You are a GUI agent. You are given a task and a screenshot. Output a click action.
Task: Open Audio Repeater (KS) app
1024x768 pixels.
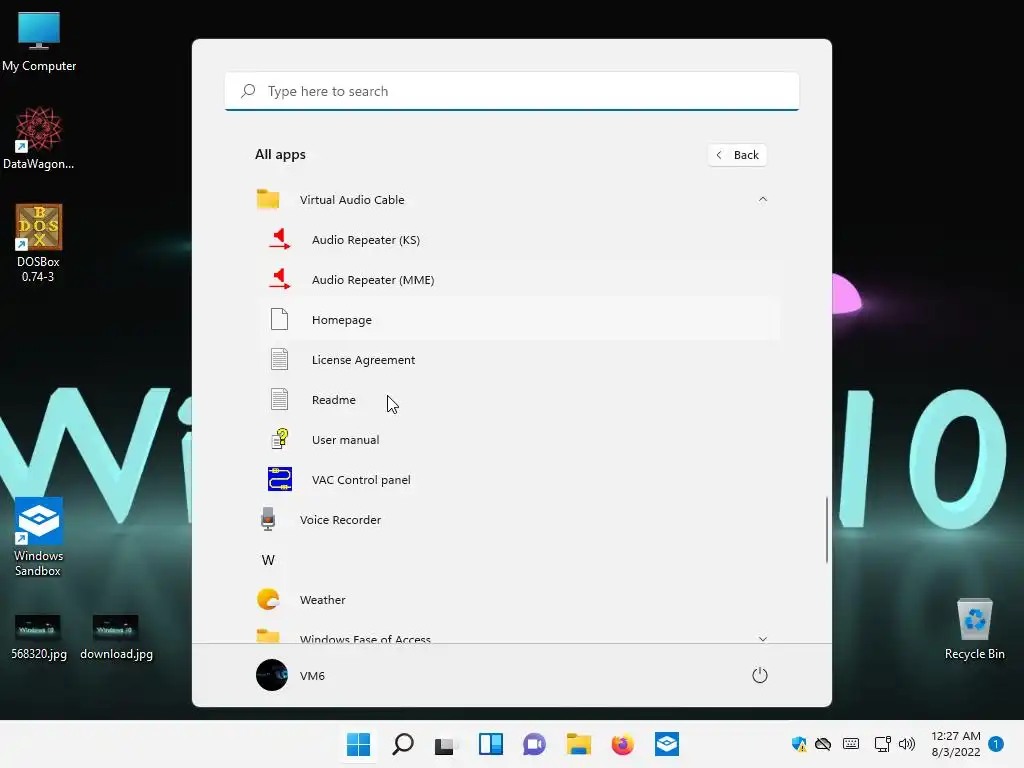(519, 240)
